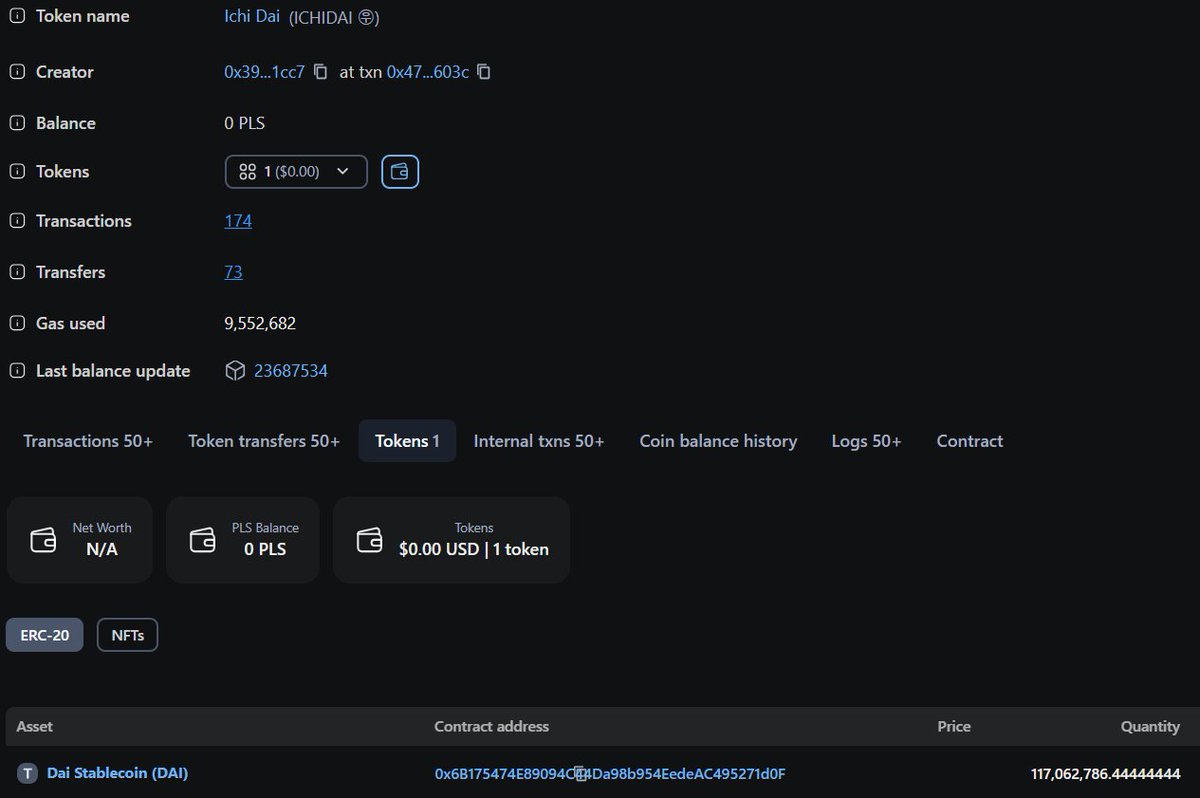Open creator address 0x39...1cc7 link

pyautogui.click(x=264, y=72)
